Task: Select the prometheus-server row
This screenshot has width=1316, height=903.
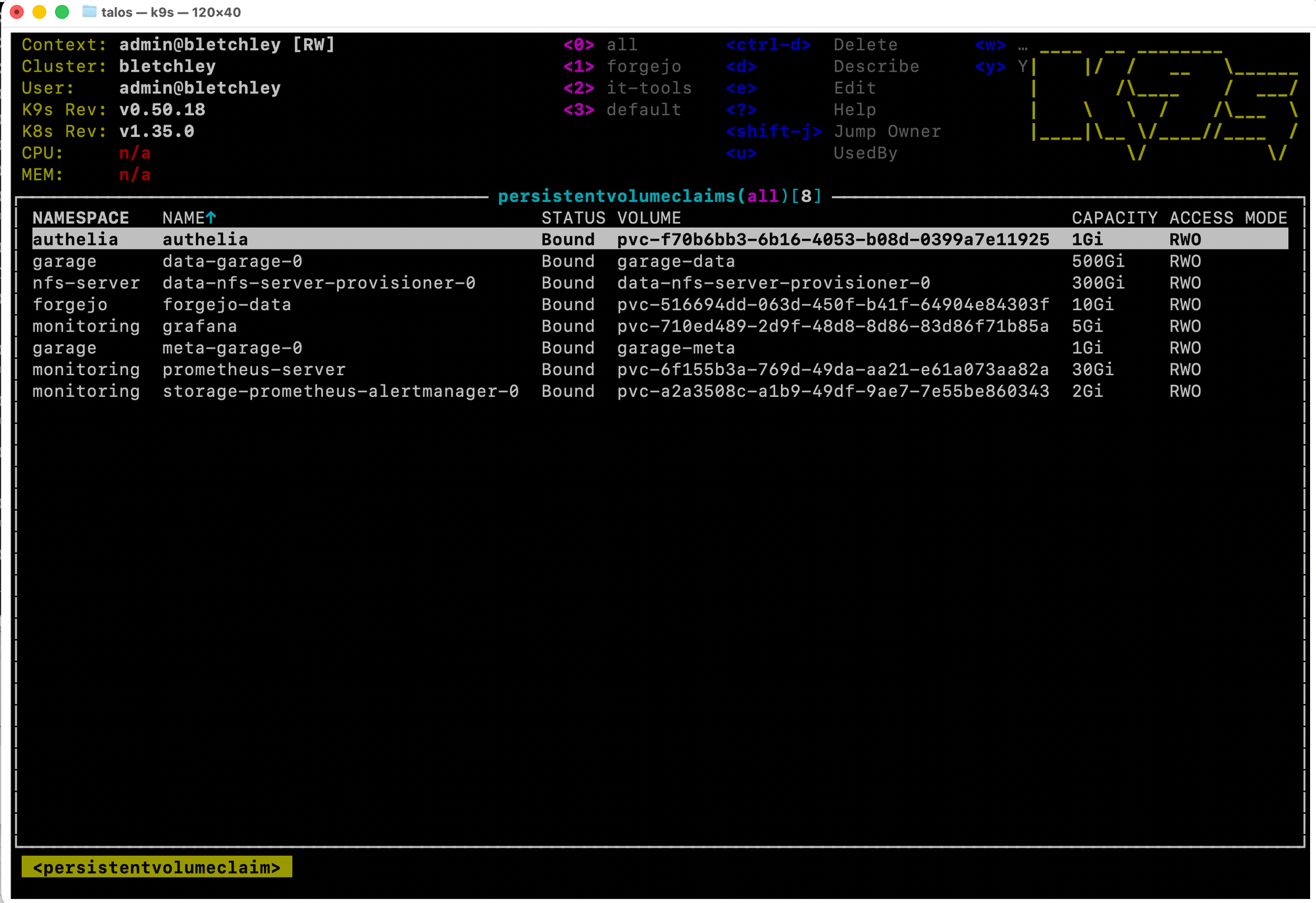Action: tap(660, 370)
